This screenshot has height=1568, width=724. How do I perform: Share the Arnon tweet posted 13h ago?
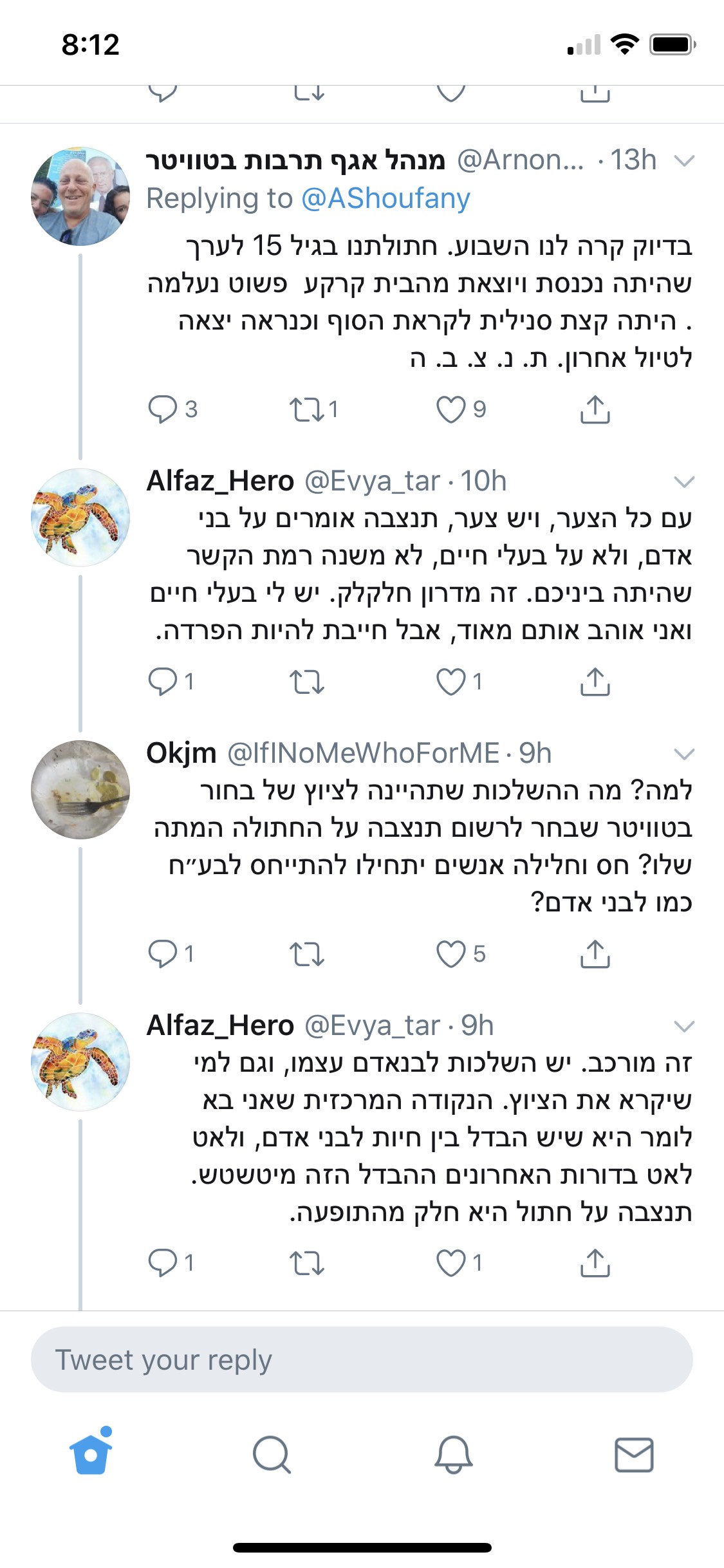point(595,409)
